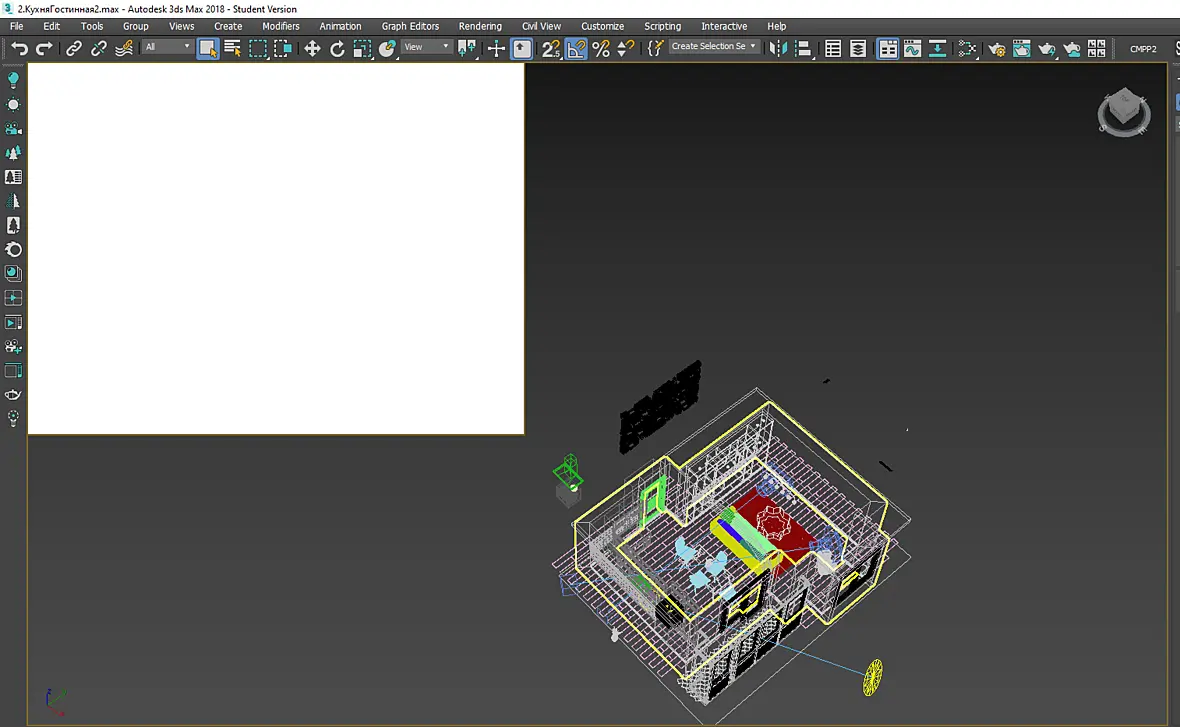Click the Use Pivot Point Center button
The height and width of the screenshot is (727, 1180).
click(x=467, y=49)
